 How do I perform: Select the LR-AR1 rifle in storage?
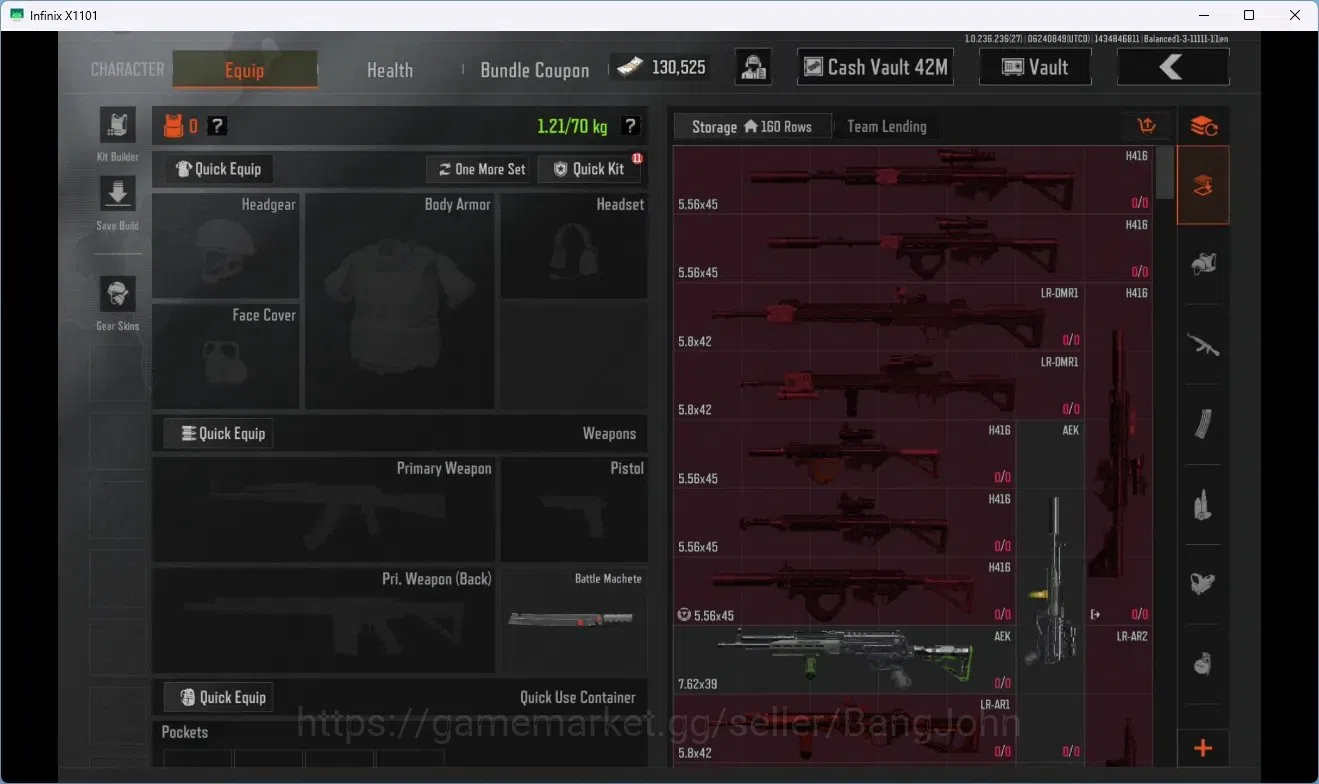point(844,729)
